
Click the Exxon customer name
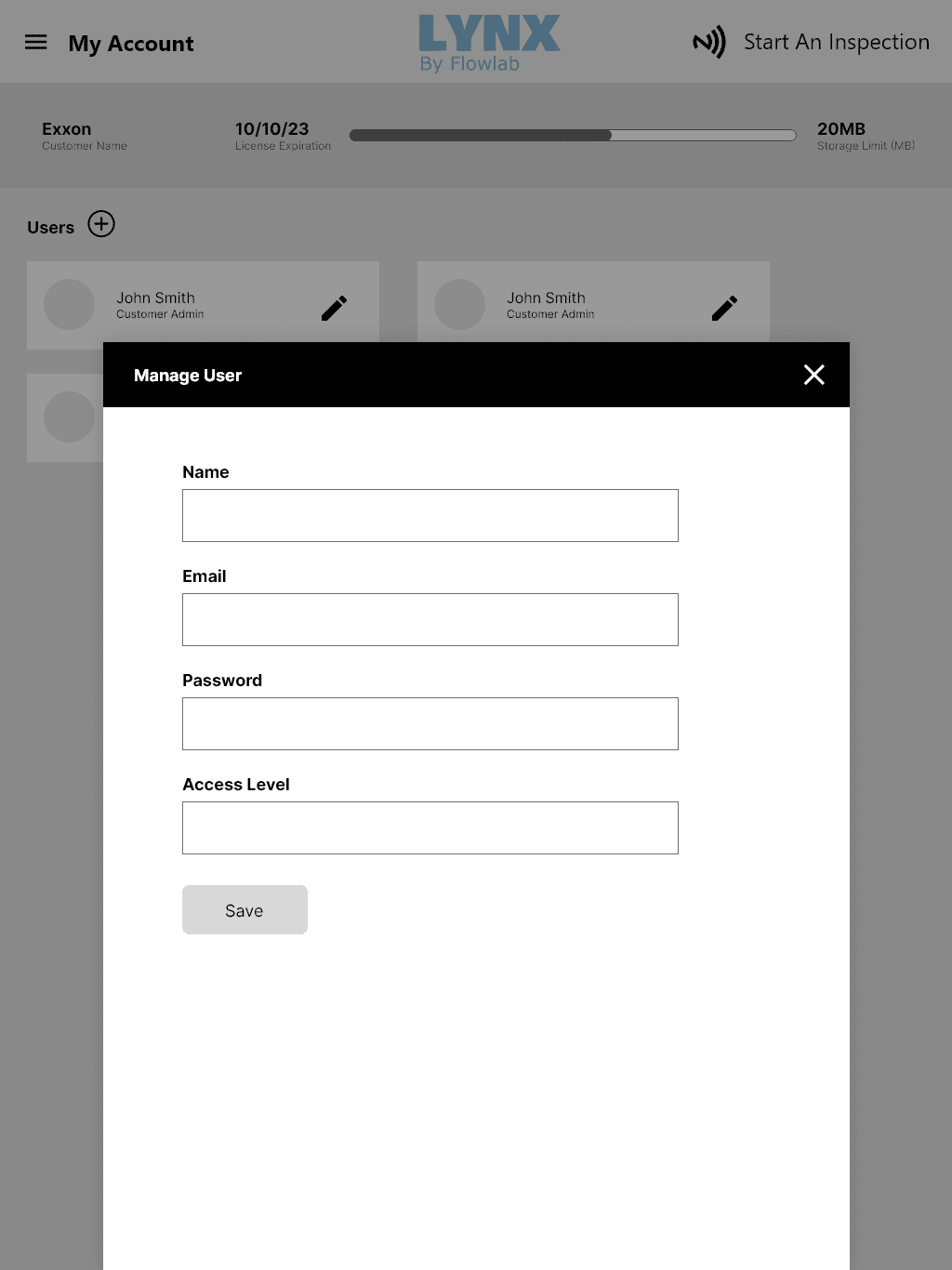tap(67, 129)
